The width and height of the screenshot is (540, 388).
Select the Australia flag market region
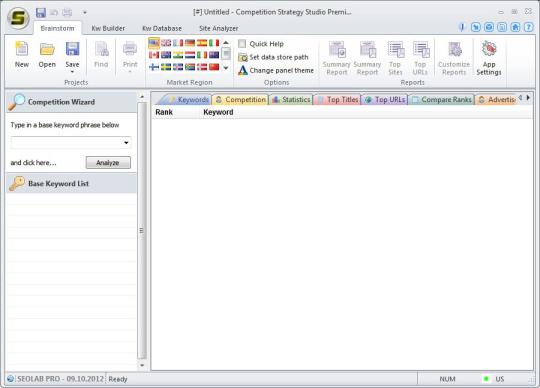166,55
